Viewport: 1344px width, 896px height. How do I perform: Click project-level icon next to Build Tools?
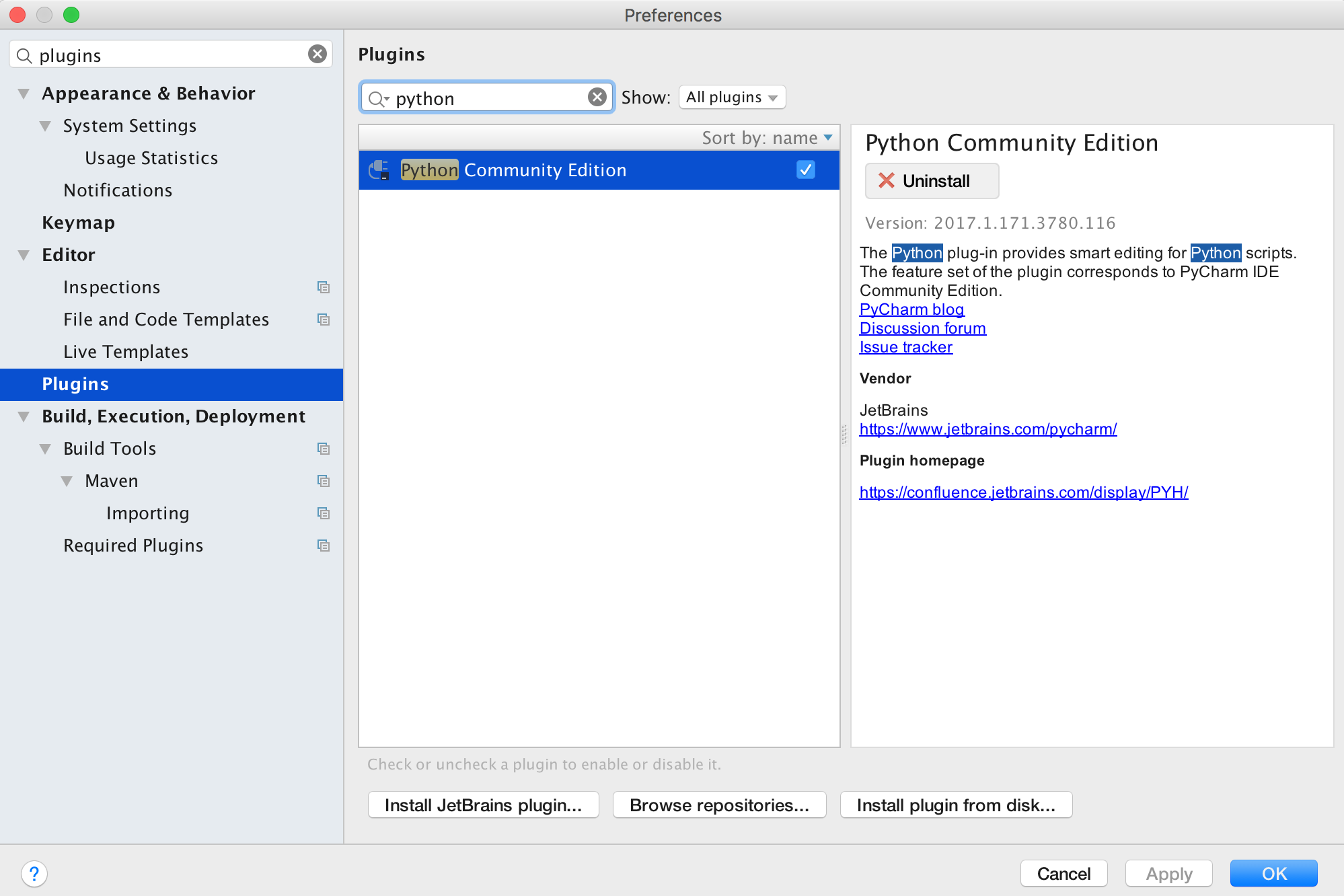coord(324,449)
